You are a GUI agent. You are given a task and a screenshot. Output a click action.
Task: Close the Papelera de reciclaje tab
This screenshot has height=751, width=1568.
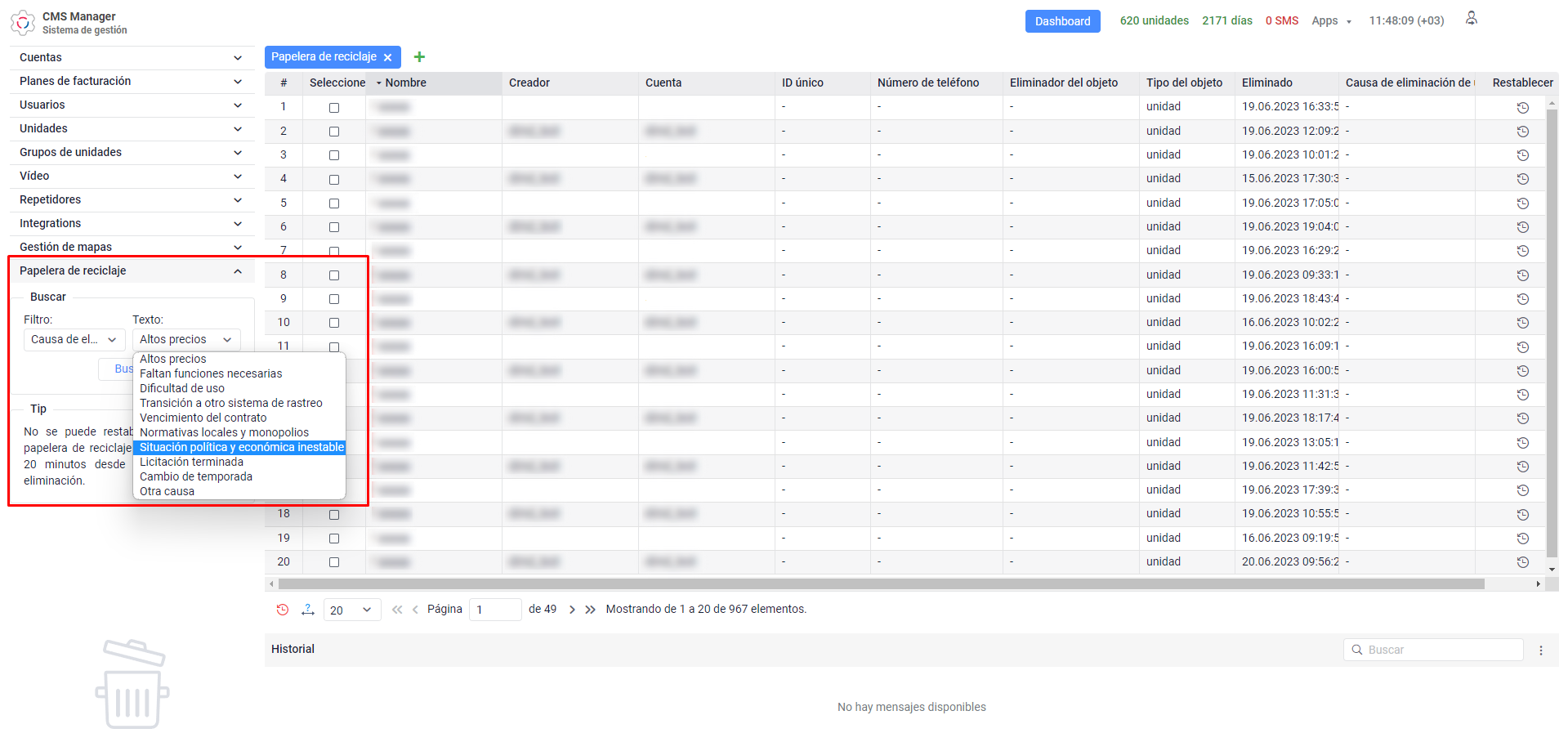tap(388, 57)
